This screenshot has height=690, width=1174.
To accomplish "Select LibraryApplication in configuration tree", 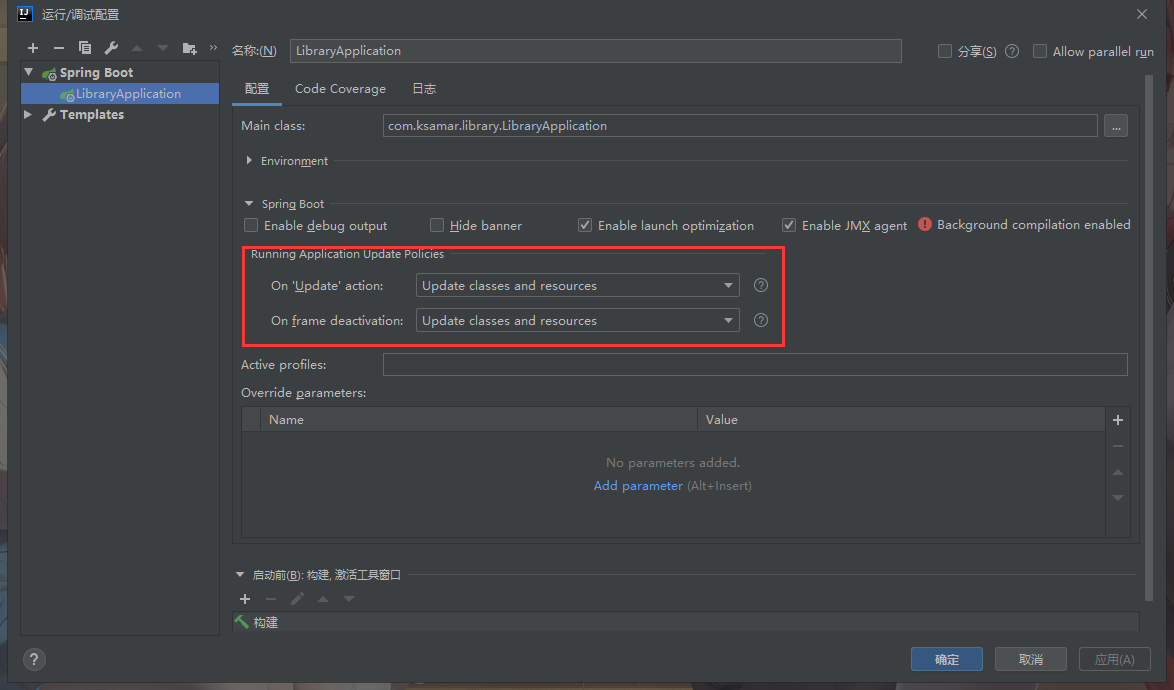I will pos(120,94).
